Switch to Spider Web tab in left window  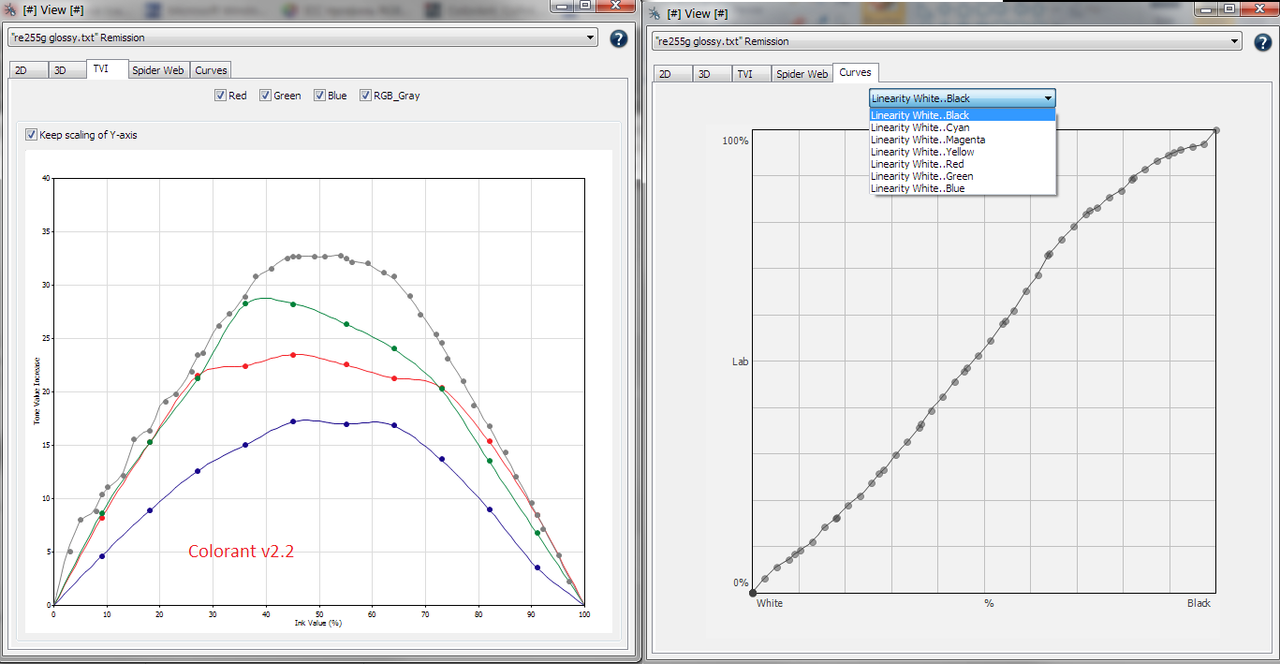click(x=158, y=70)
